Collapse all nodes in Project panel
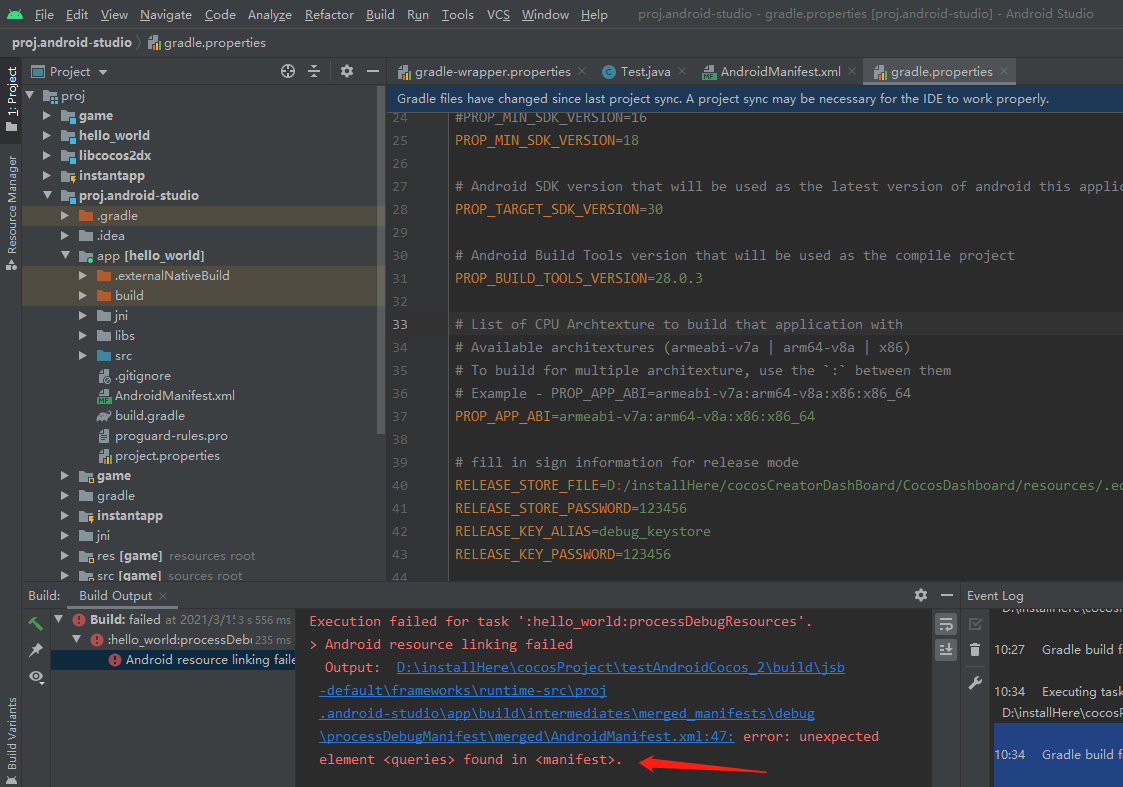1123x787 pixels. click(314, 71)
